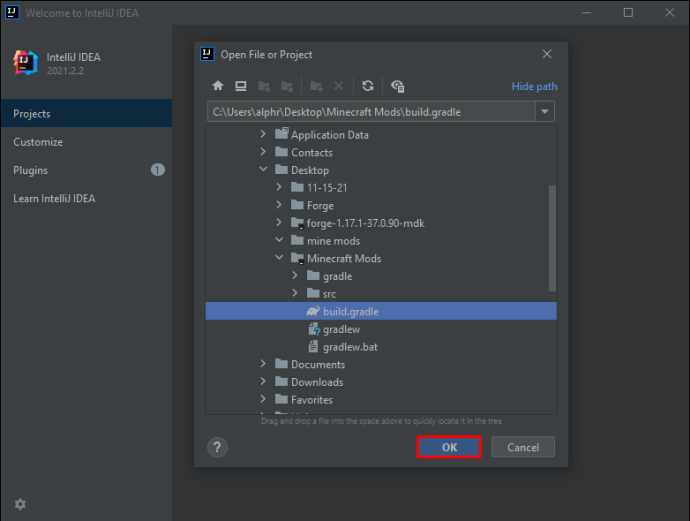690x521 pixels.
Task: Open the path history dropdown arrow
Action: (x=545, y=112)
